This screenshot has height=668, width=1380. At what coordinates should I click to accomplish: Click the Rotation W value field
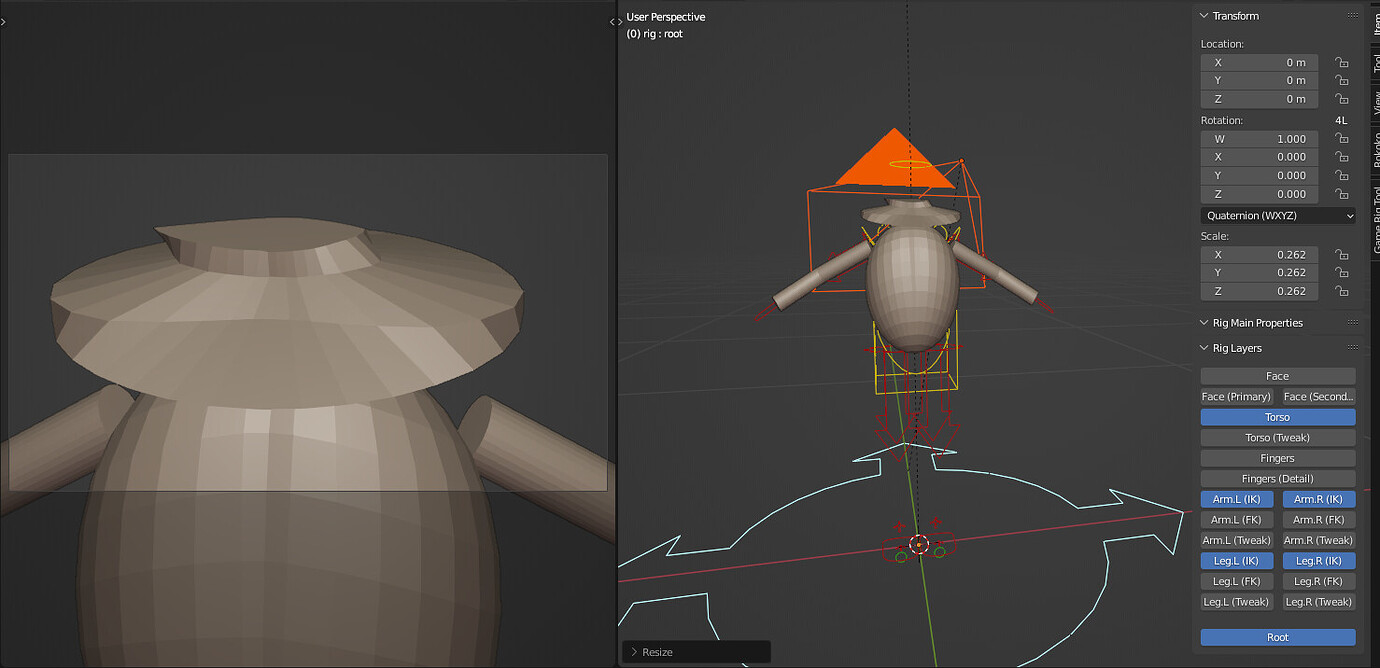tap(1260, 139)
